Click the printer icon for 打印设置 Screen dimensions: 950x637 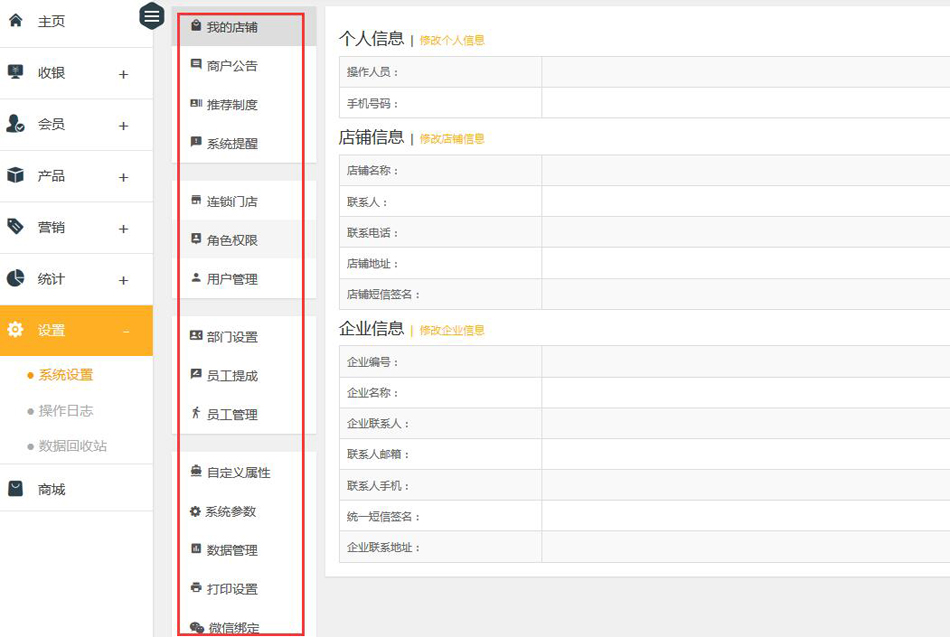[196, 588]
